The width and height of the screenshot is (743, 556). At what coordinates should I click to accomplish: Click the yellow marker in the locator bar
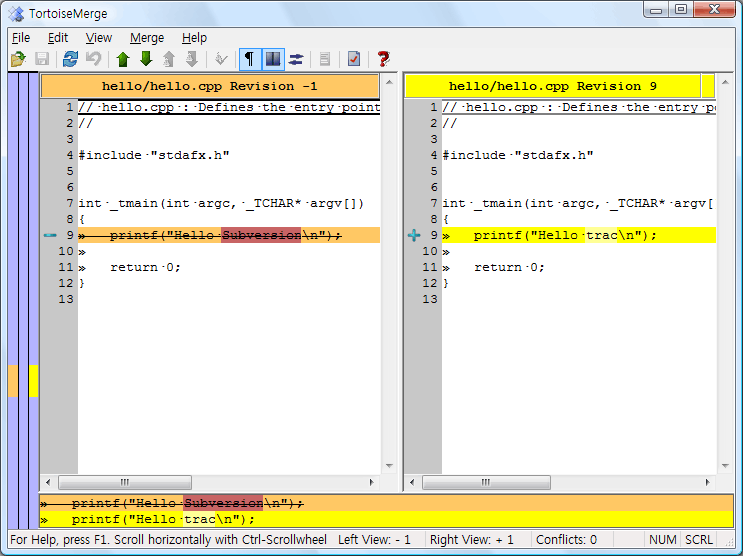point(33,381)
